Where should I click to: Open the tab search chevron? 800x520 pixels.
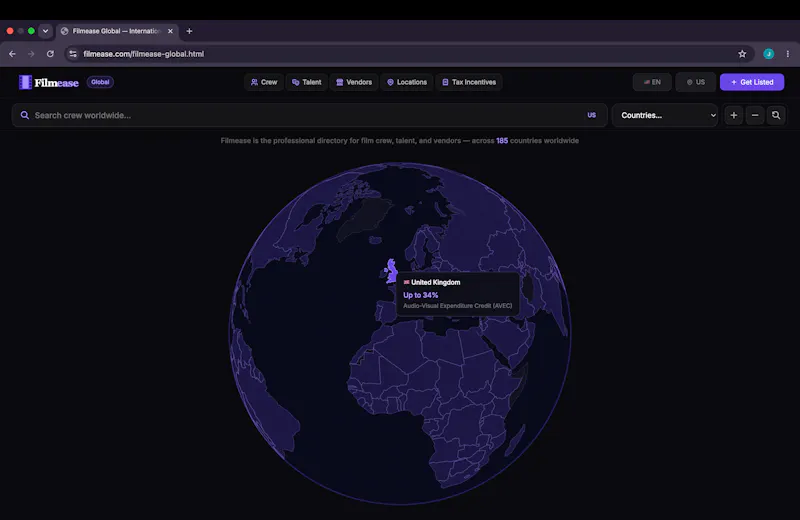(x=45, y=31)
